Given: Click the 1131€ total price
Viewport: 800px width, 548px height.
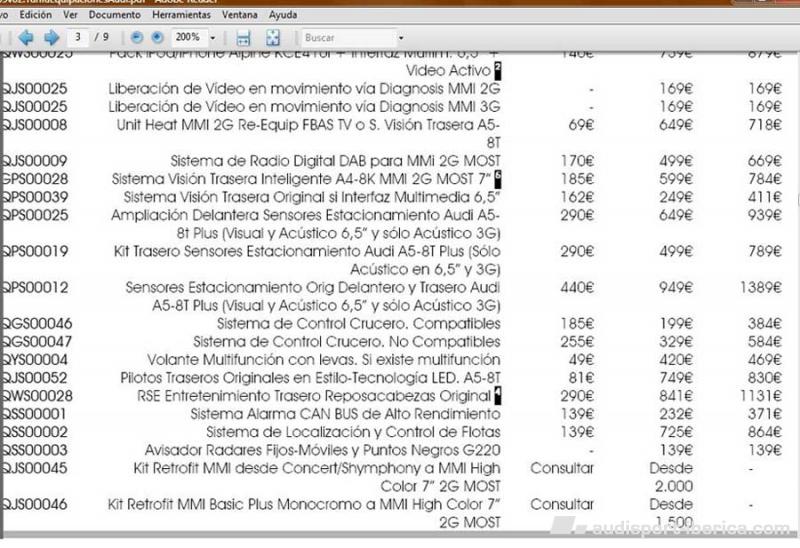Looking at the screenshot, I should (761, 396).
